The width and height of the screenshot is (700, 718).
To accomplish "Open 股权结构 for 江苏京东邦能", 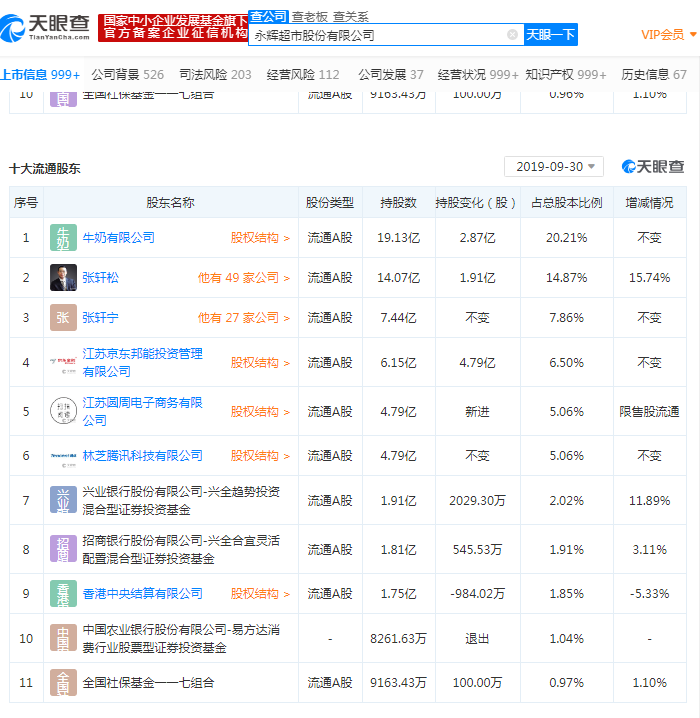I will 260,363.
